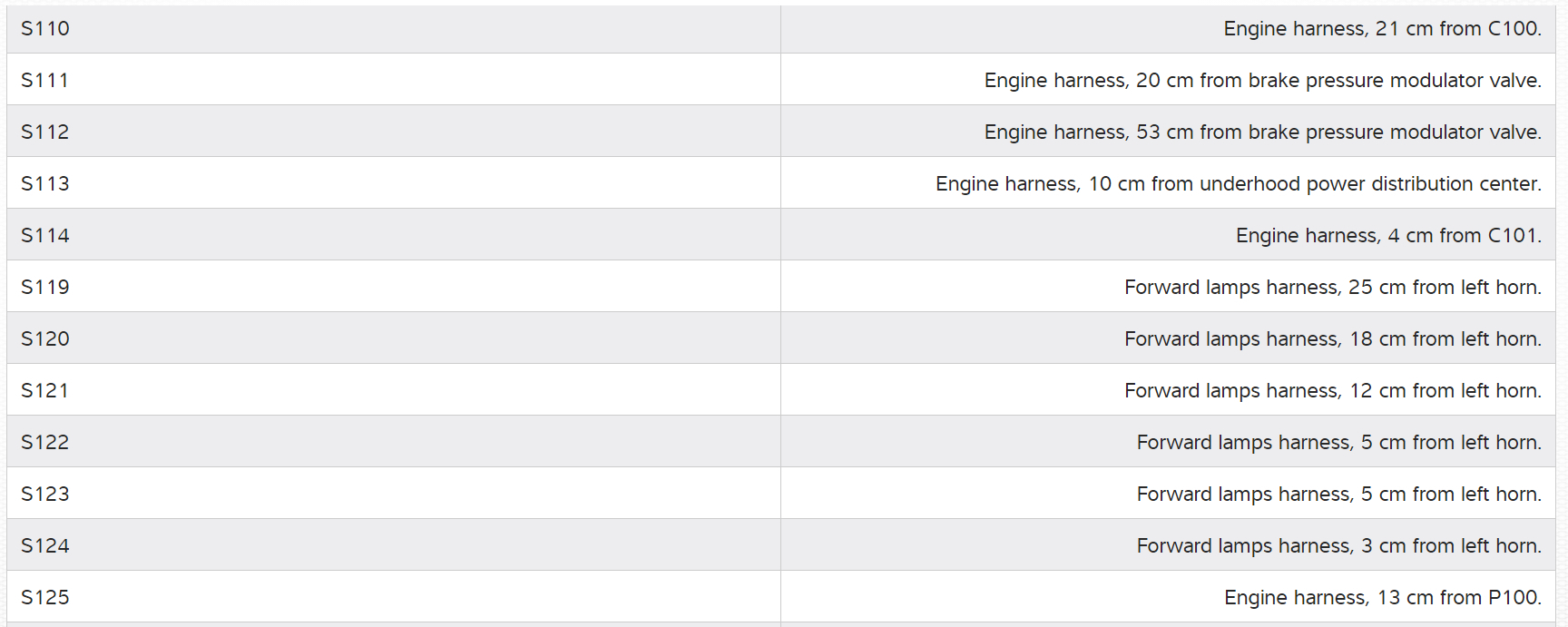Select the S111 code cell

tap(45, 81)
